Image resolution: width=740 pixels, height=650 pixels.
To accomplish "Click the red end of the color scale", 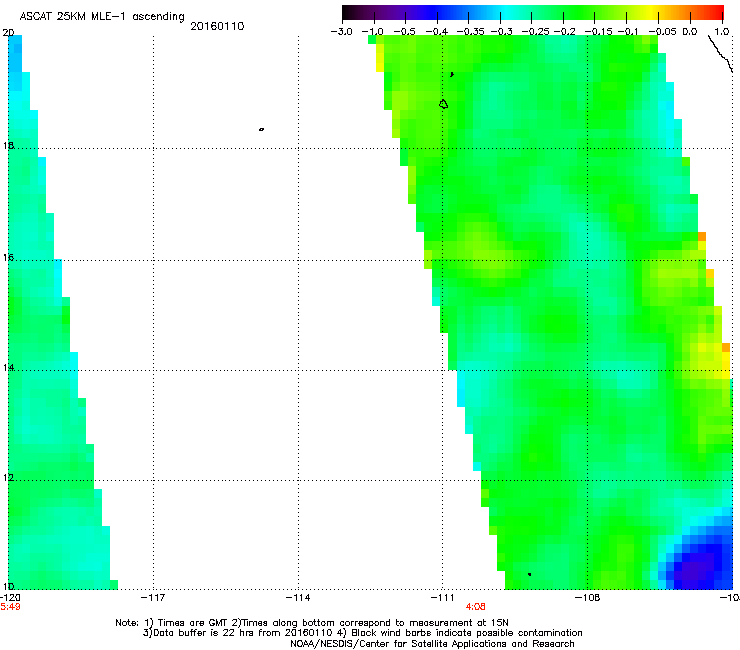I will (715, 12).
